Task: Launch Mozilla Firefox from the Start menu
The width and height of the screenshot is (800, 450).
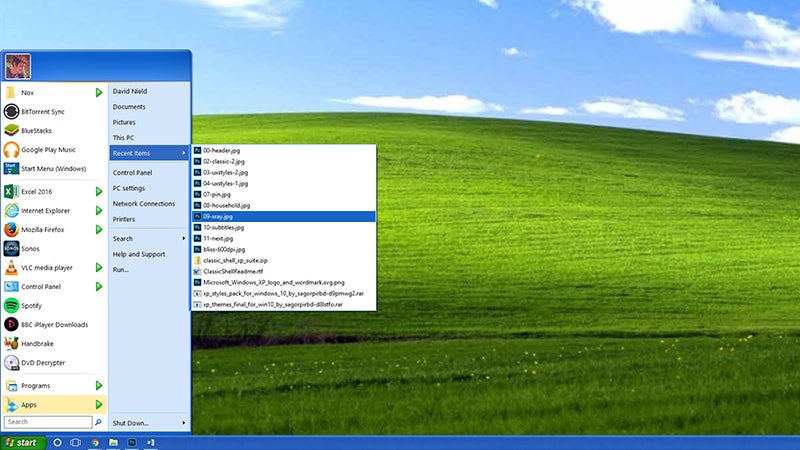Action: pyautogui.click(x=47, y=229)
